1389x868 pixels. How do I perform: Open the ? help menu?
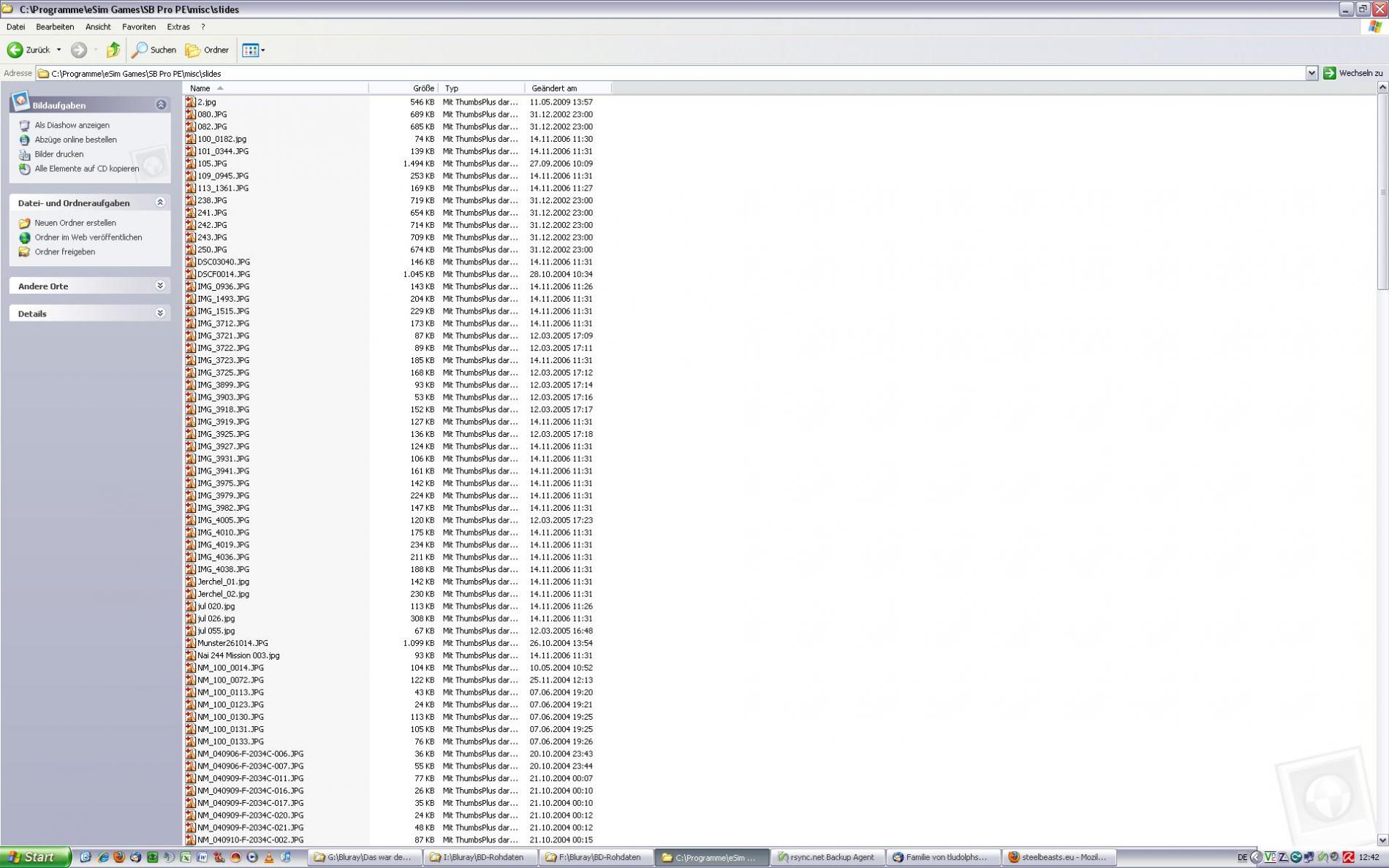pos(203,26)
